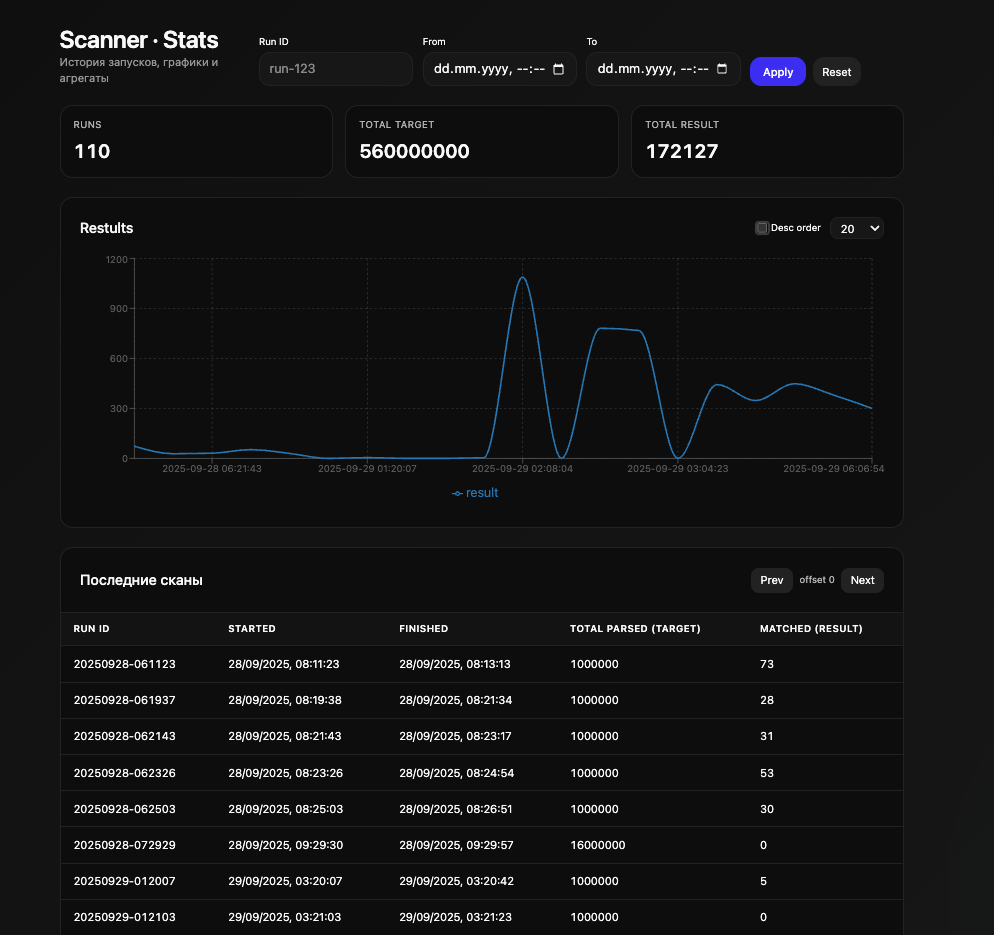Reset the filters with Reset button
The height and width of the screenshot is (935, 994).
coord(836,72)
